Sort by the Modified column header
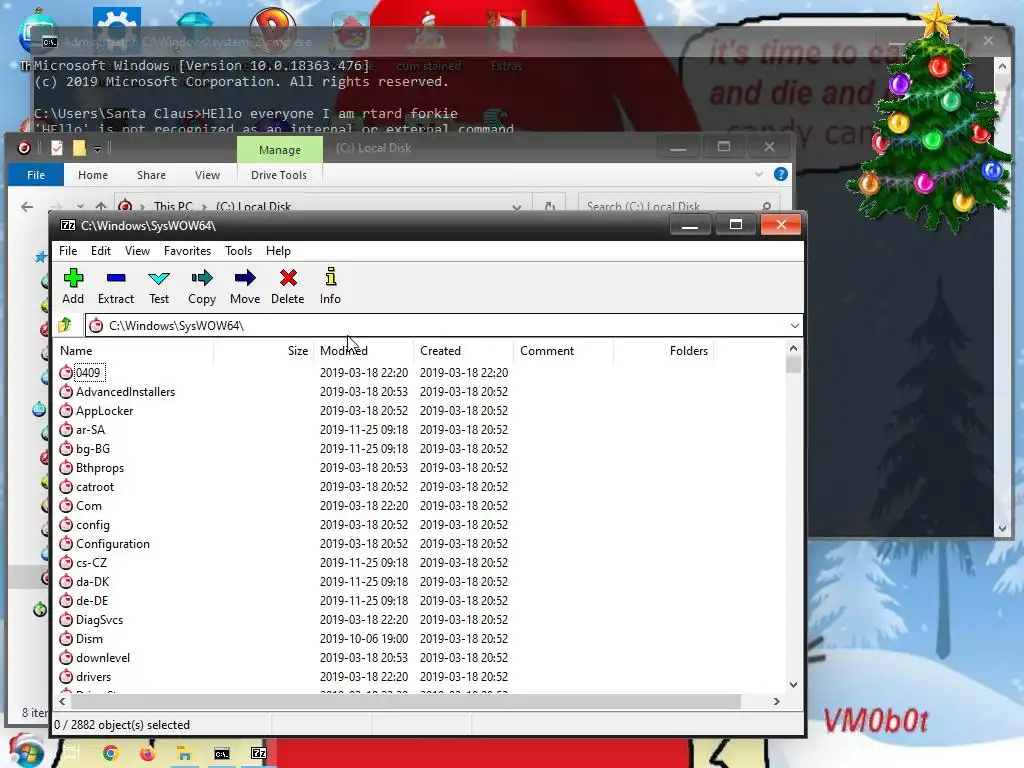Viewport: 1024px width, 768px height. click(x=364, y=351)
